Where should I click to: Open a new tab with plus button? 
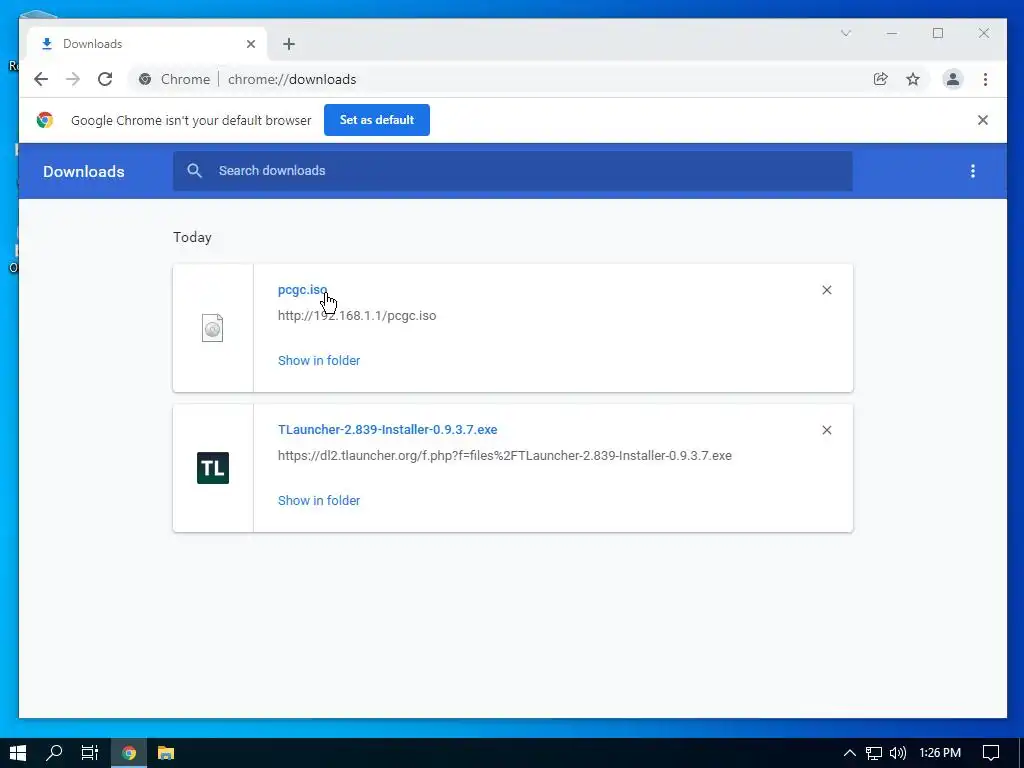coord(289,44)
